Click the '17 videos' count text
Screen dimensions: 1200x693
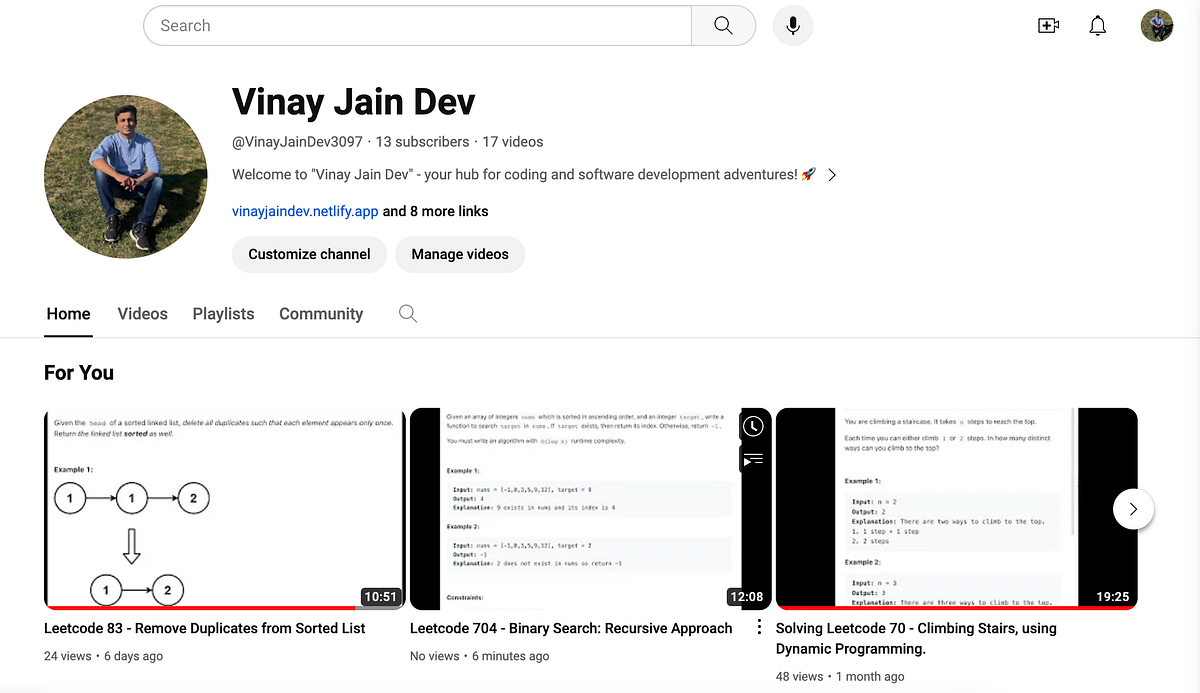pyautogui.click(x=513, y=142)
